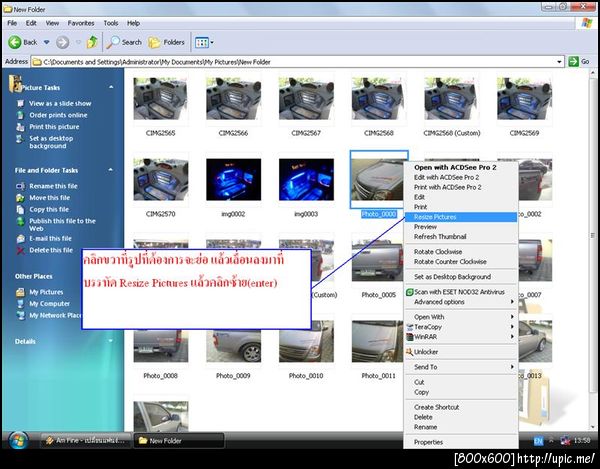
Task: Toggle the Folders pane button
Action: 166,42
